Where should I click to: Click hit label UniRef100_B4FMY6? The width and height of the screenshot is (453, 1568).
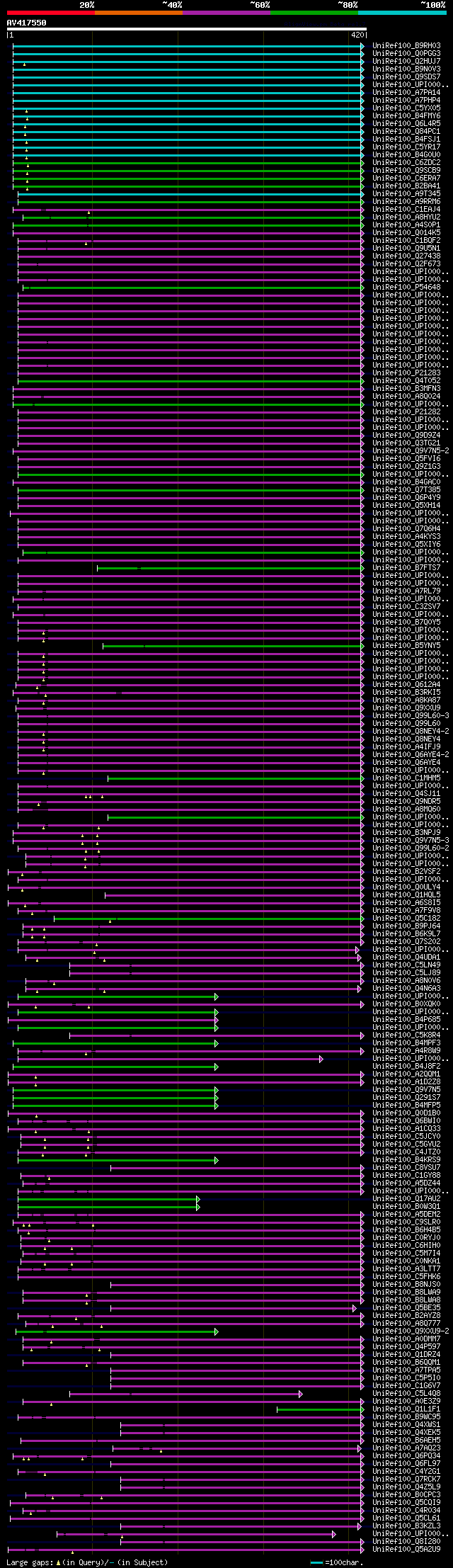(406, 115)
